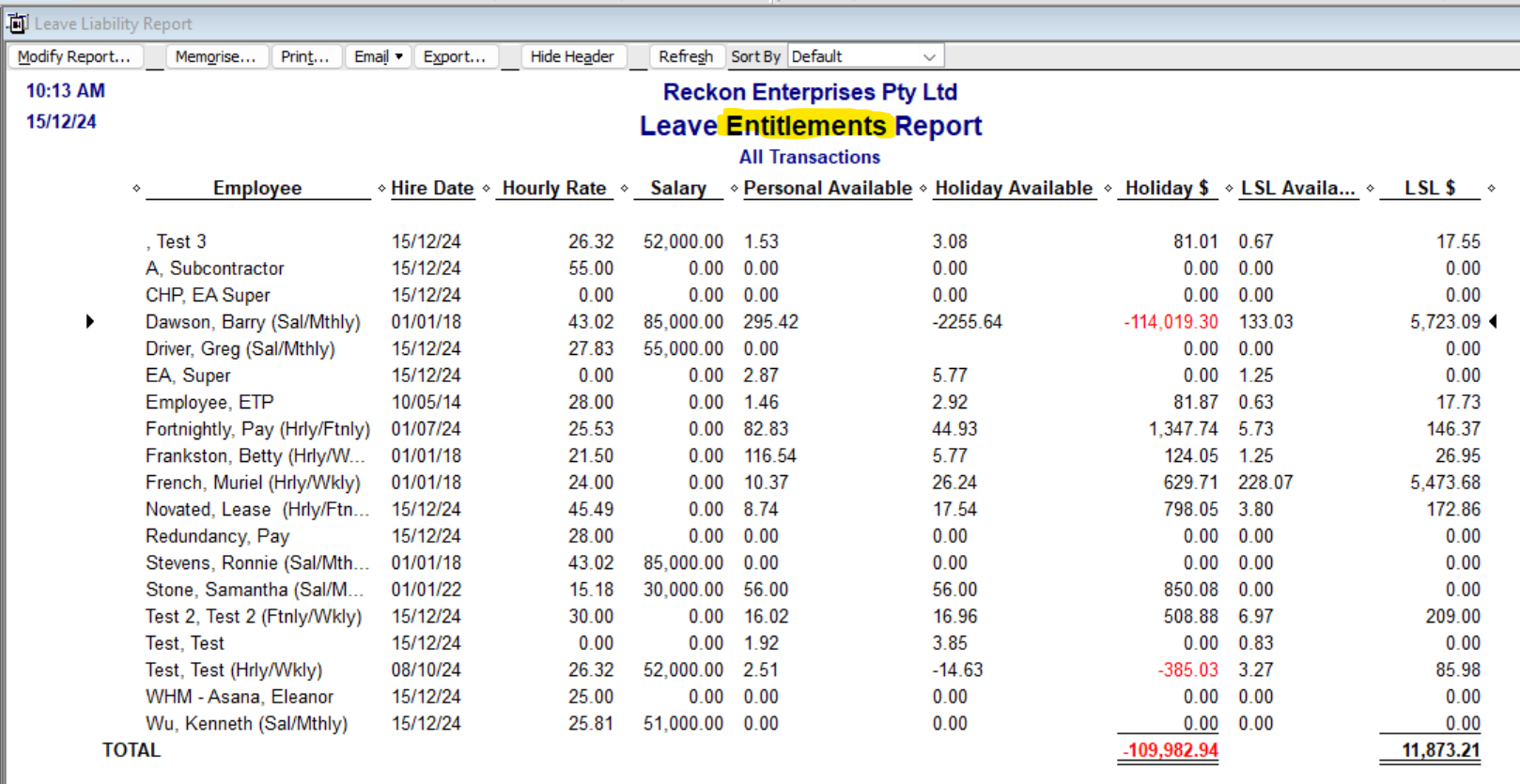Select the Employee column header
The width and height of the screenshot is (1520, 784).
(x=257, y=188)
